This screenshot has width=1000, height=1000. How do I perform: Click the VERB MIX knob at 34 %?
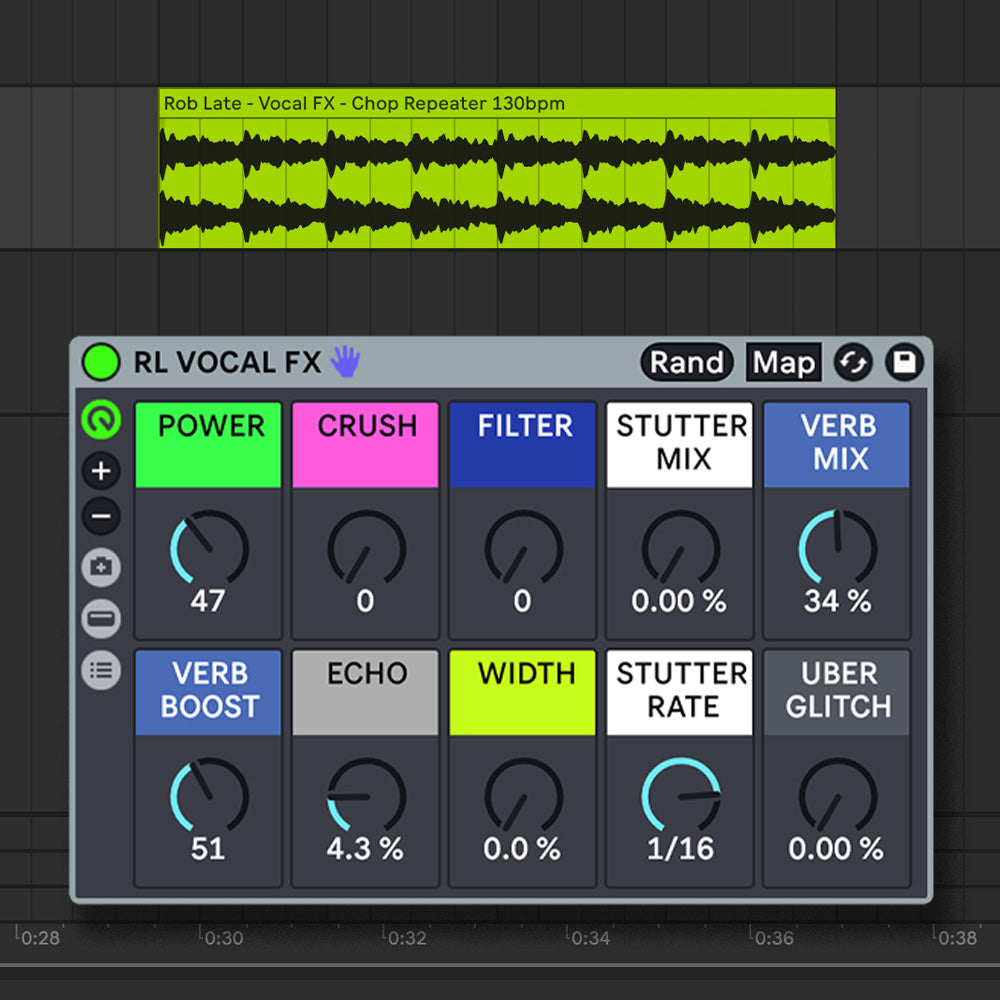click(837, 548)
